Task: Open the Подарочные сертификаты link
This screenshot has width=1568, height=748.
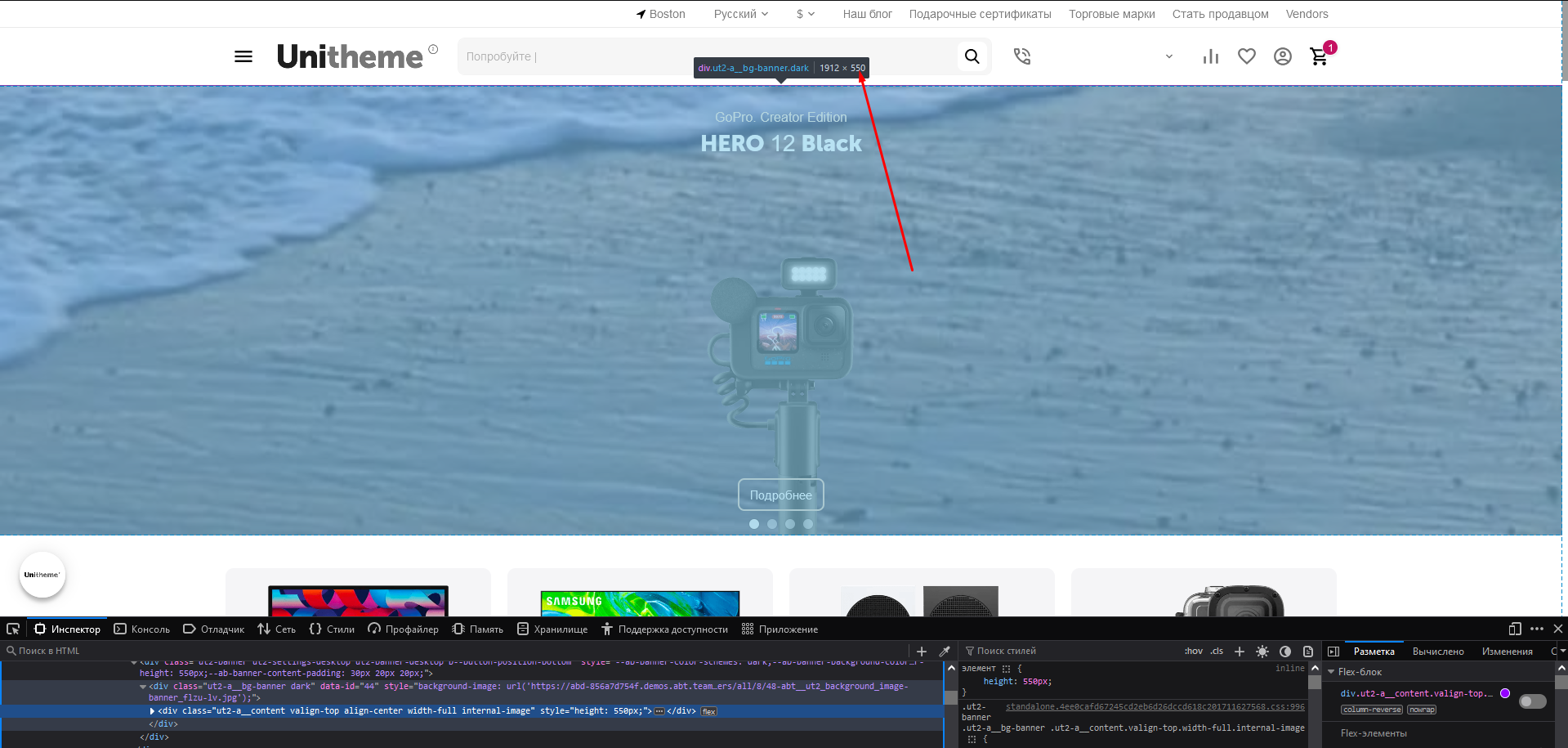Action: [x=981, y=14]
